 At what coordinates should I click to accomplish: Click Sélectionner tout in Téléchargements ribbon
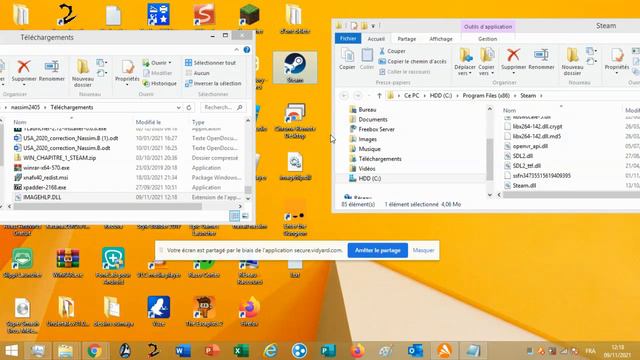pos(211,63)
